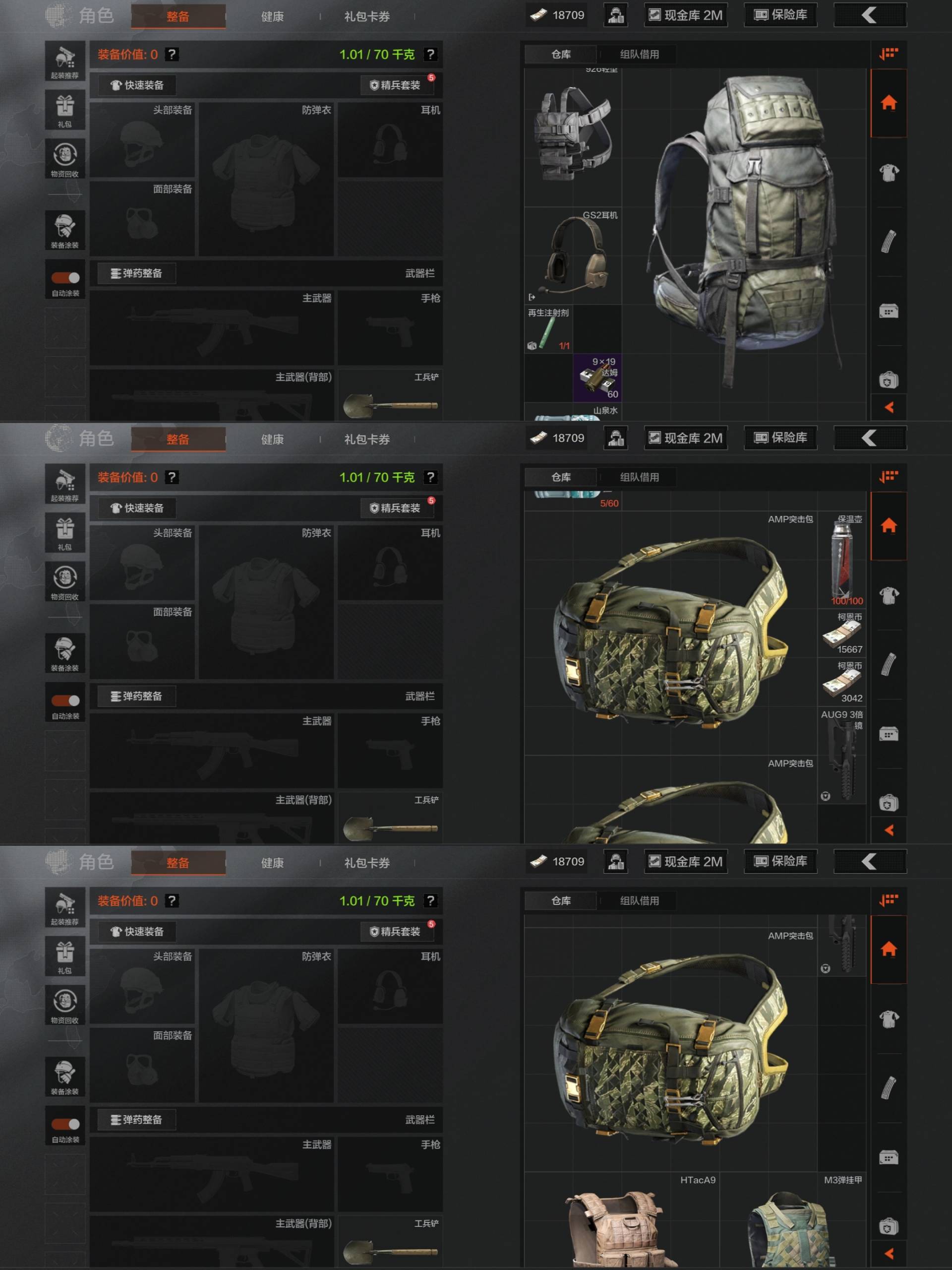
Task: Click the AUG9 3倍镜 scope item
Action: (x=841, y=755)
